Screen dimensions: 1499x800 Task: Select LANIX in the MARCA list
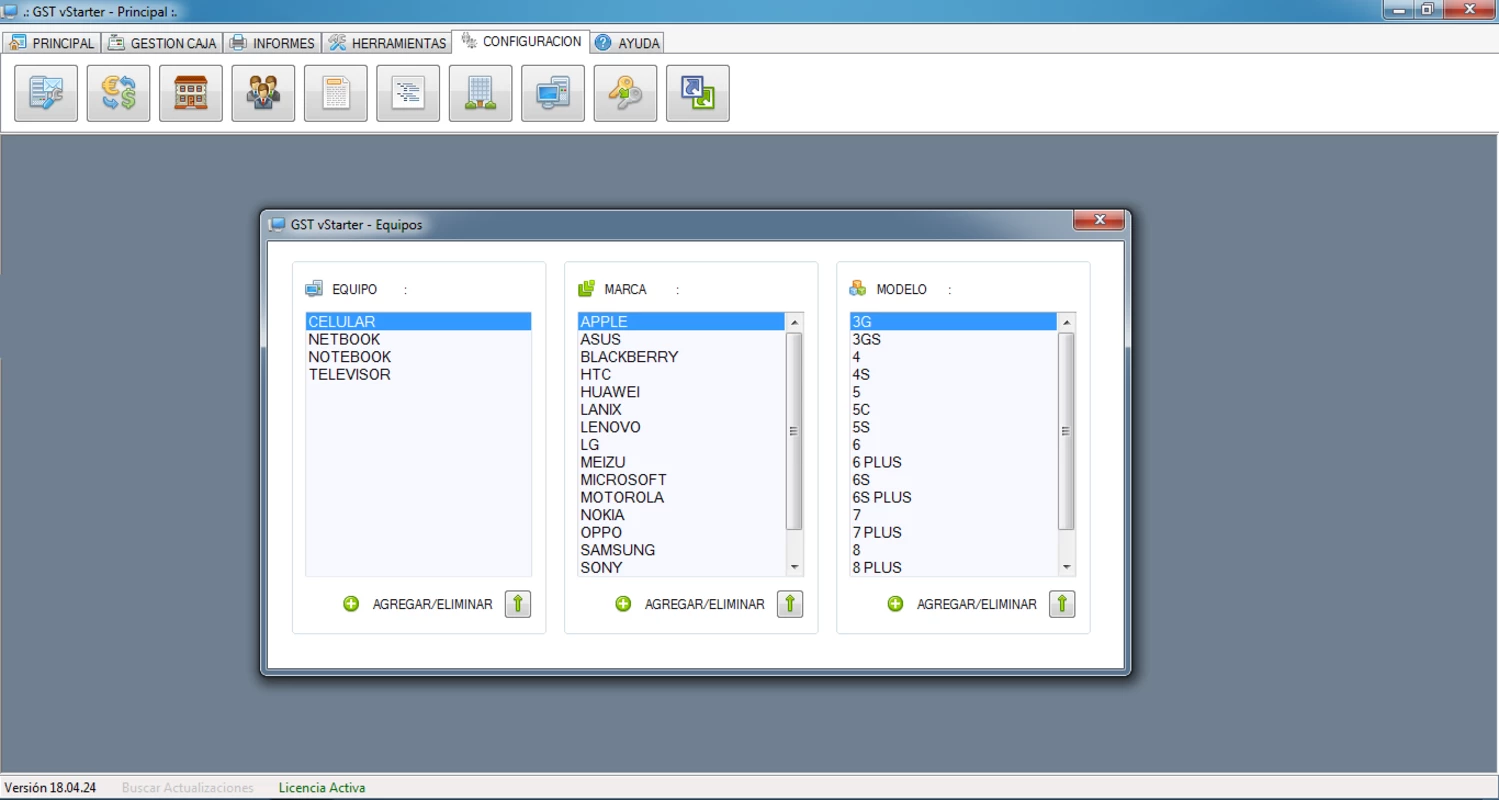pyautogui.click(x=682, y=410)
